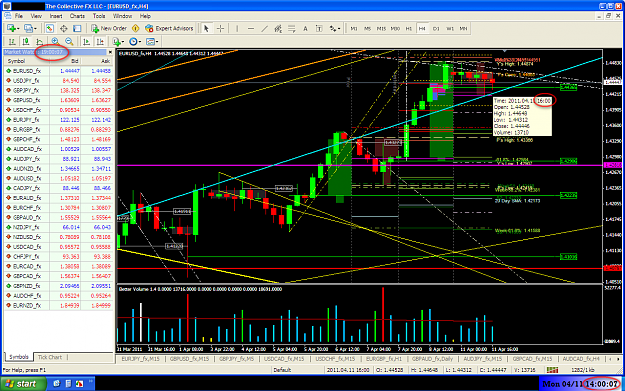Open the New Chart dropdown icon
The image size is (625, 391).
[12, 28]
